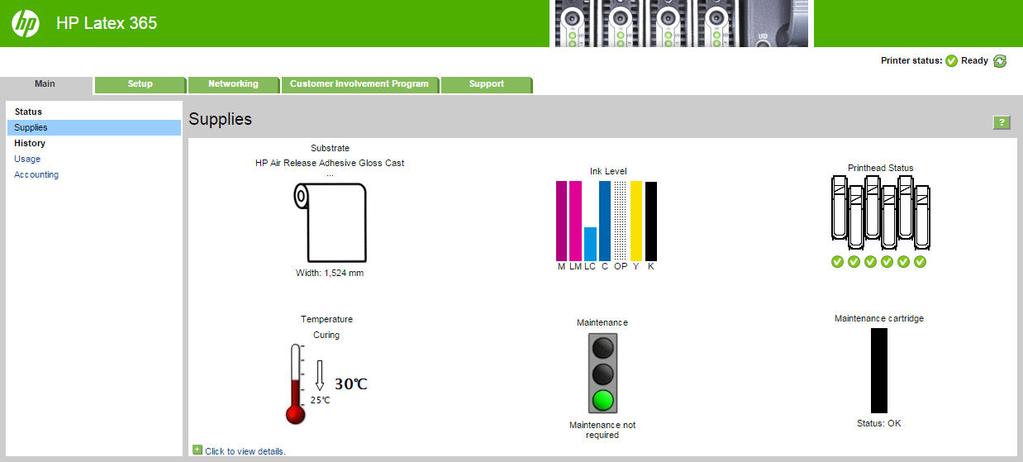Click the cyan C ink bar
1023x462 pixels.
605,221
